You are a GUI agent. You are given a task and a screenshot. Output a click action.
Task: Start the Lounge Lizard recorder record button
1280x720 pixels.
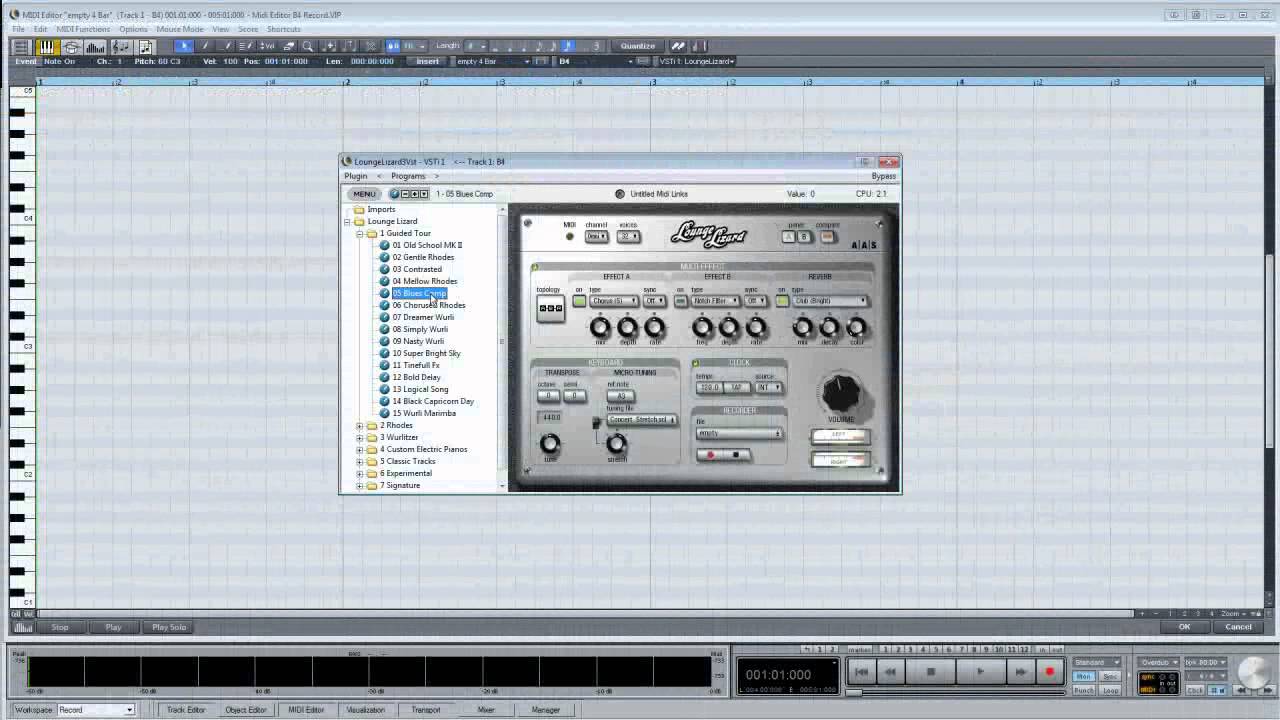click(x=711, y=455)
